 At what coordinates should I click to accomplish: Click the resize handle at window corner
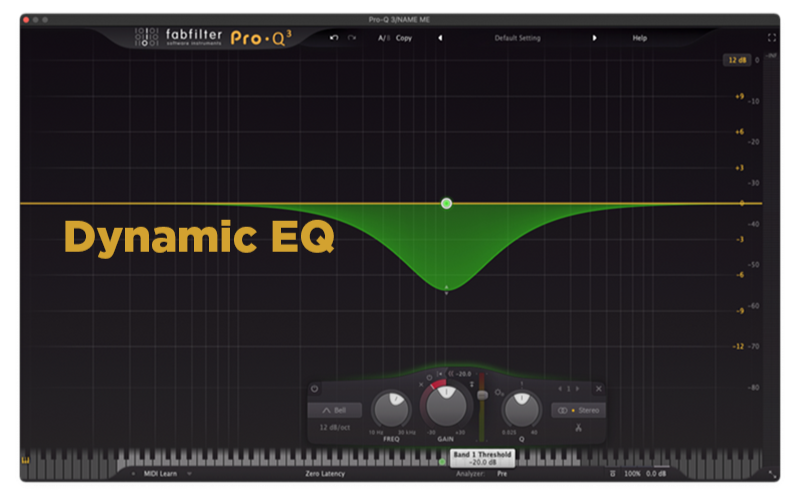click(x=772, y=474)
